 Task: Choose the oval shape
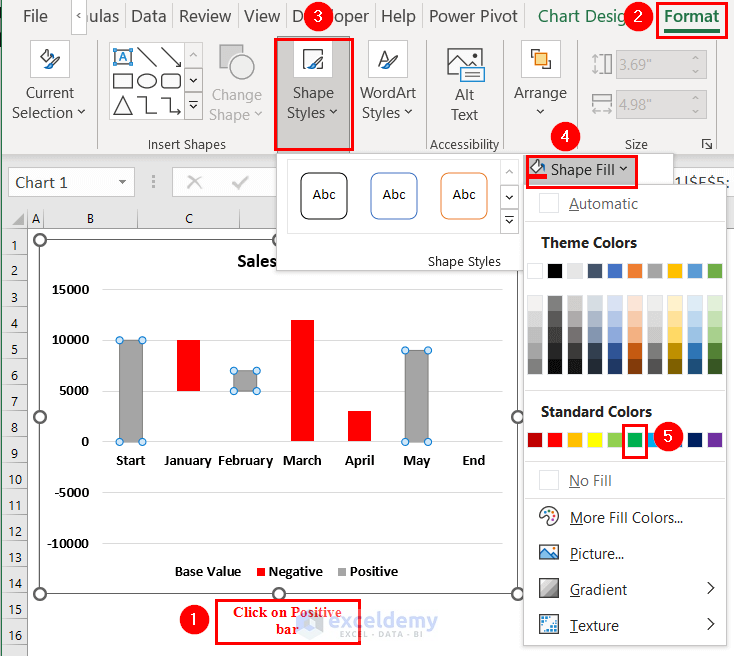tap(147, 81)
